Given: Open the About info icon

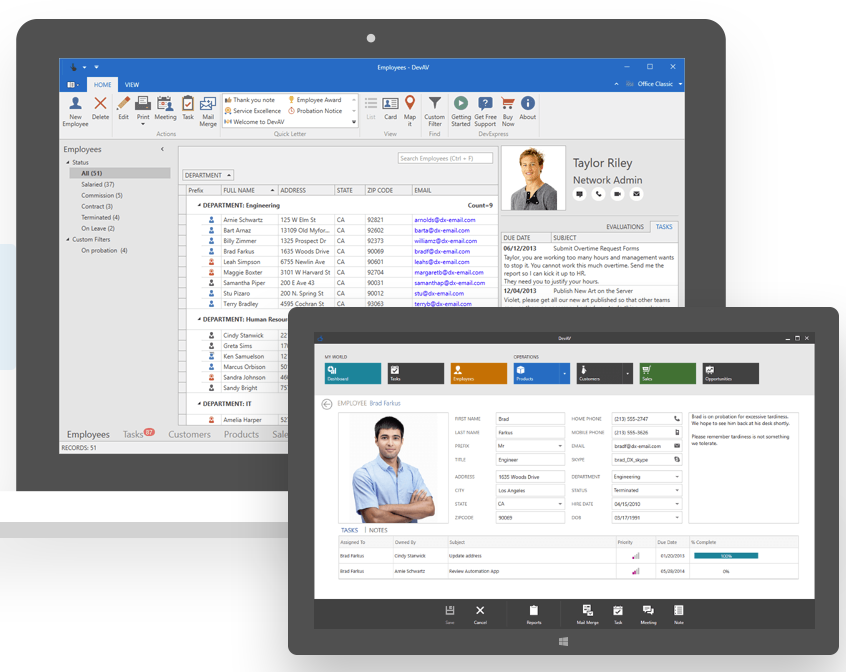Looking at the screenshot, I should tap(528, 102).
